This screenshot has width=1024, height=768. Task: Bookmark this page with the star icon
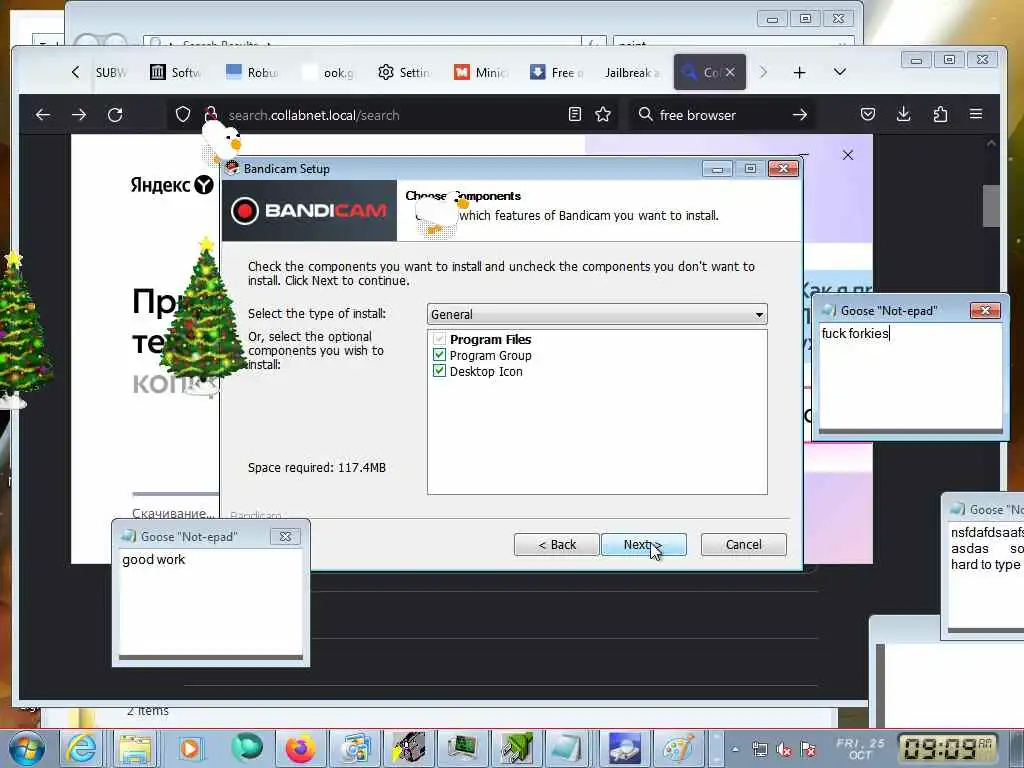click(x=603, y=115)
